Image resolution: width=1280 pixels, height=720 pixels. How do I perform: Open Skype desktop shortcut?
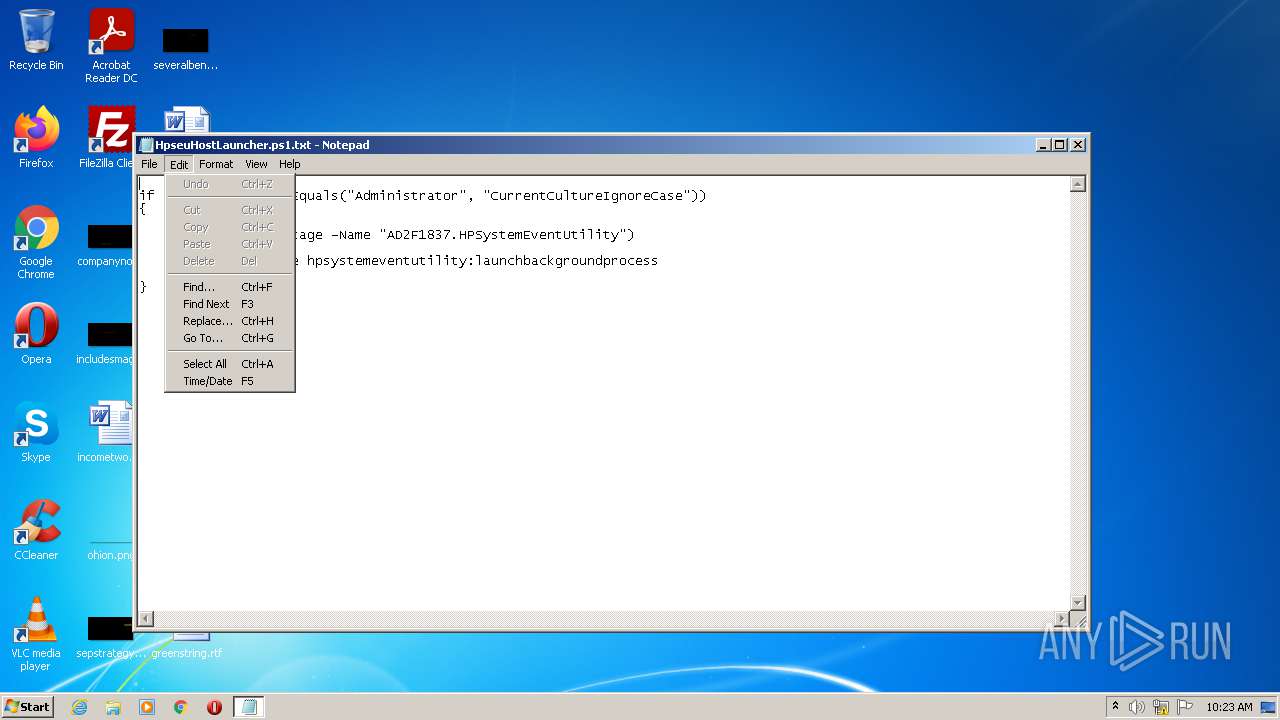point(36,432)
